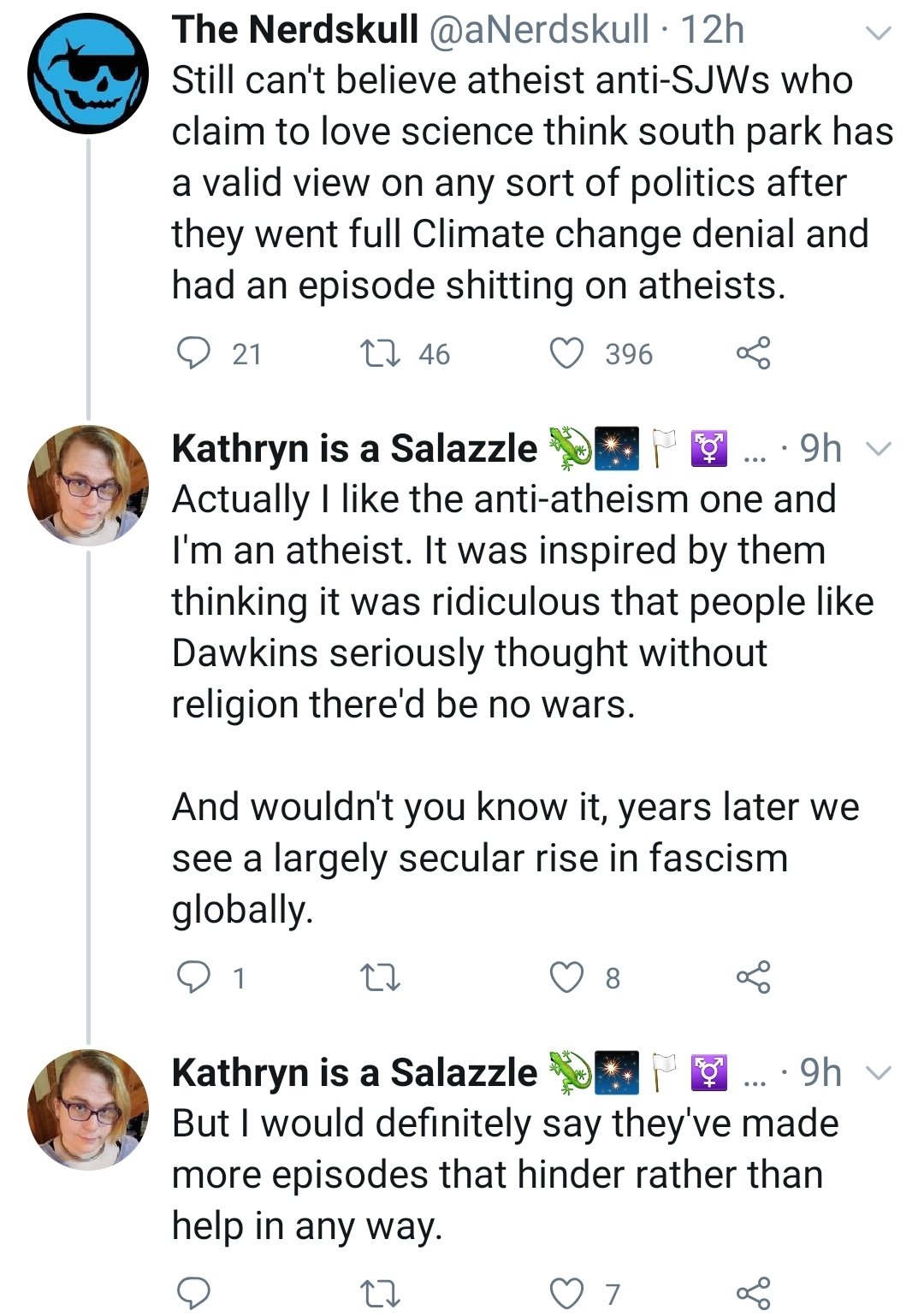Retweet Kathryn's tweet about secular fascism
The width and height of the screenshot is (924, 1316).
point(380,977)
